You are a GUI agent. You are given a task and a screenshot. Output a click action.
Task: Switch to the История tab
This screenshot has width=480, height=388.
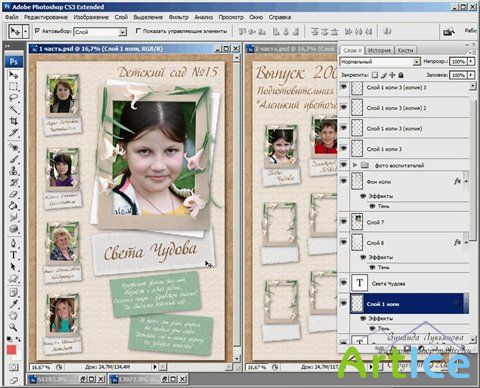tap(379, 50)
